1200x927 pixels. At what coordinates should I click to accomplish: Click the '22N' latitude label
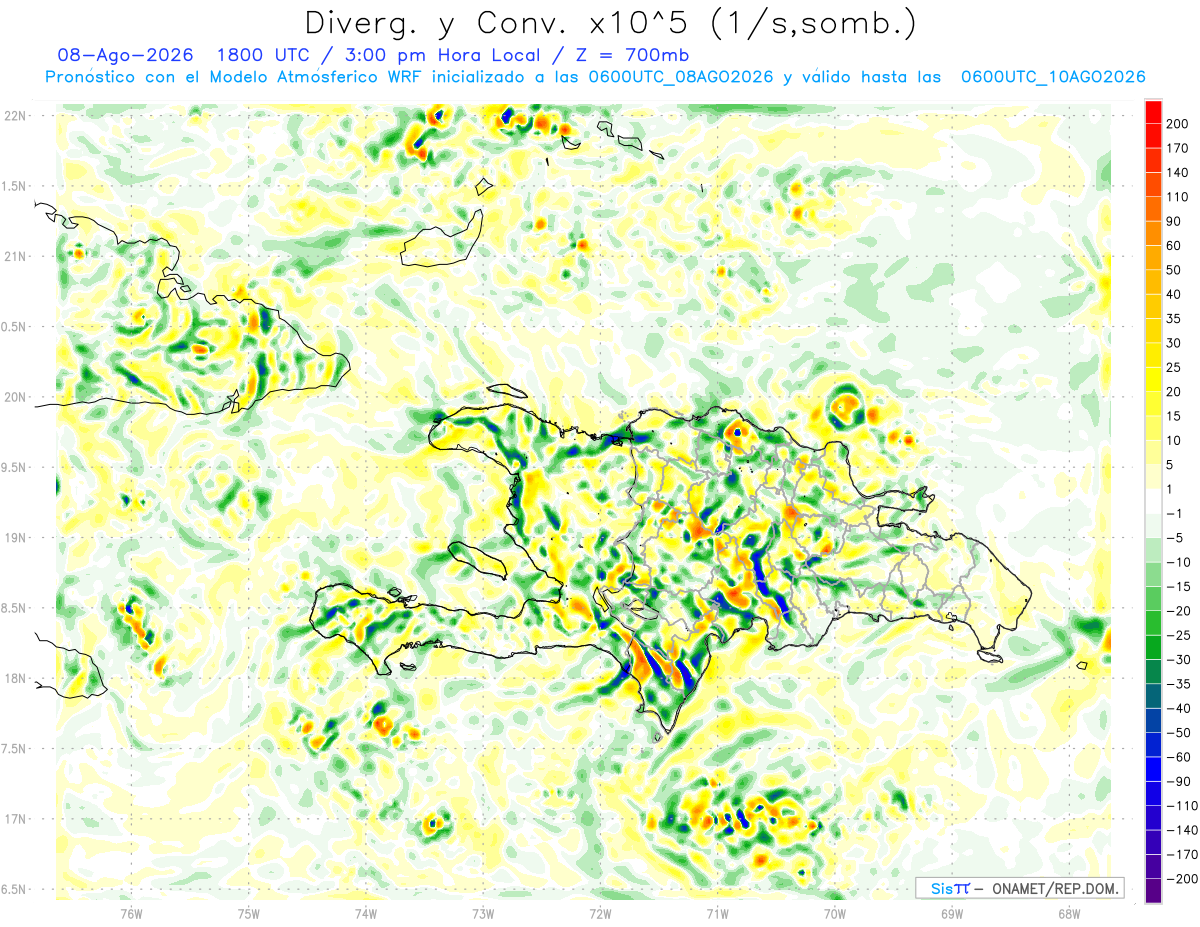coord(15,116)
